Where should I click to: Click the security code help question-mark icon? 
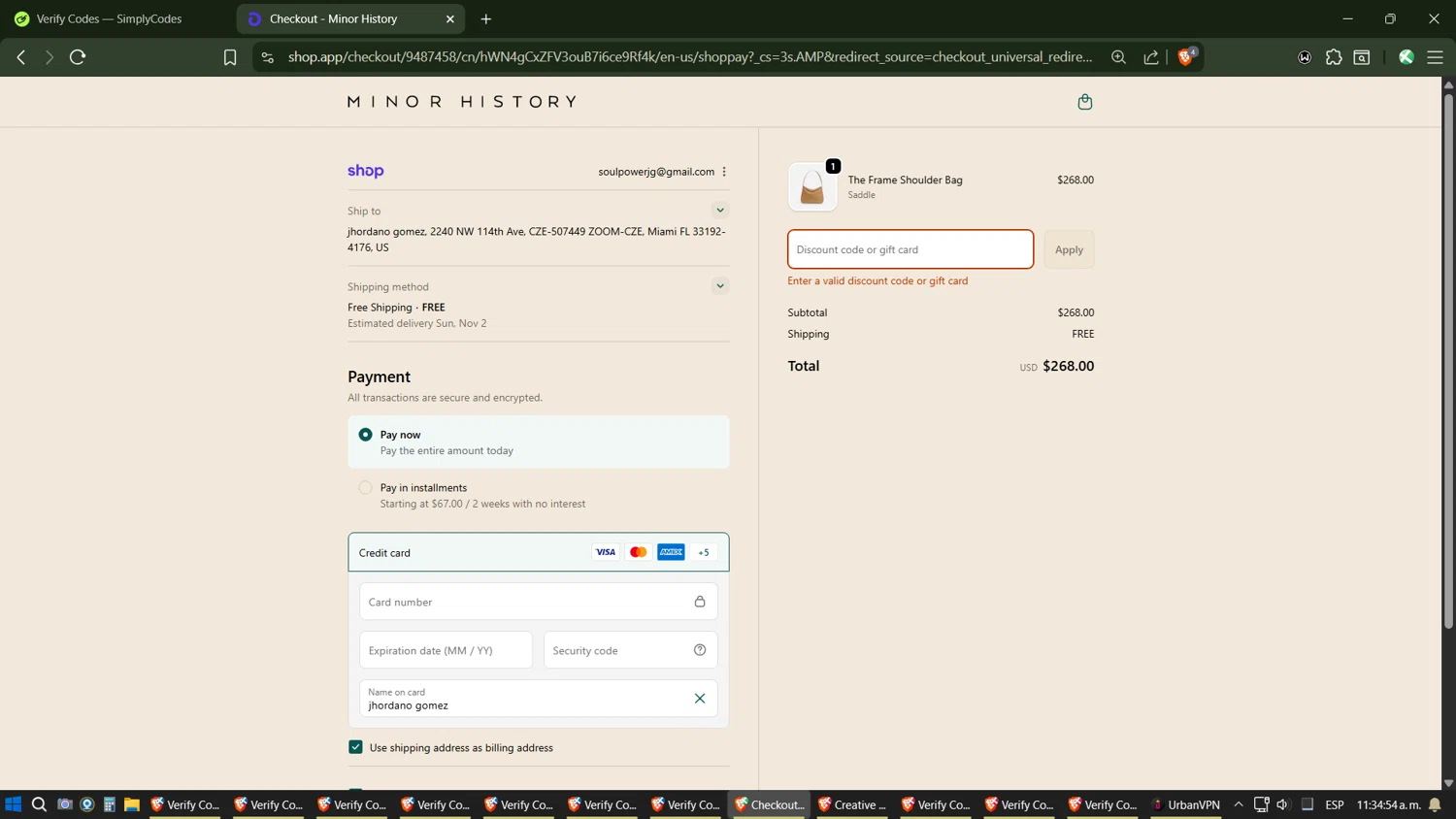[700, 650]
